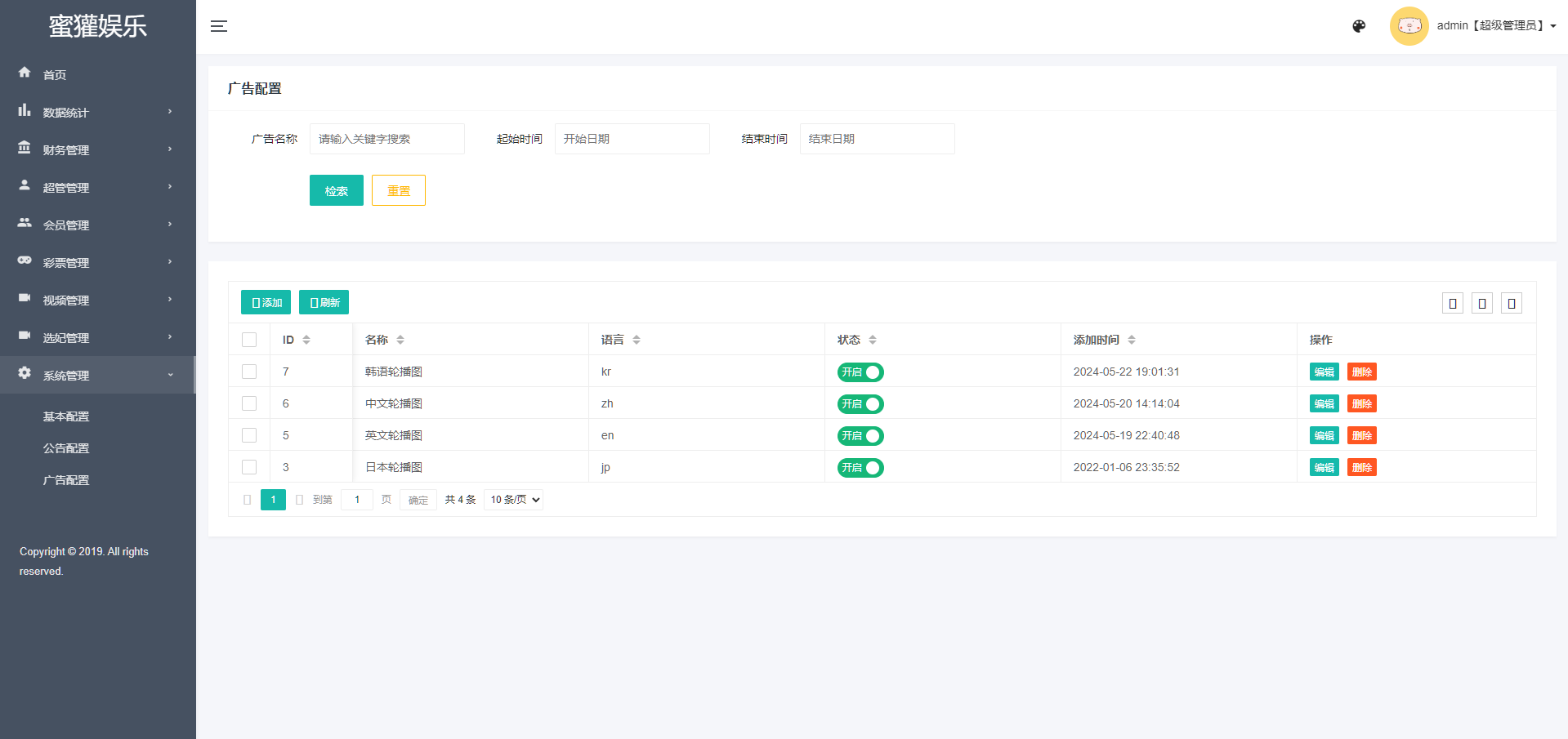Screen dimensions: 1568x739
Task: Click the finance management bank icon
Action: pyautogui.click(x=25, y=148)
